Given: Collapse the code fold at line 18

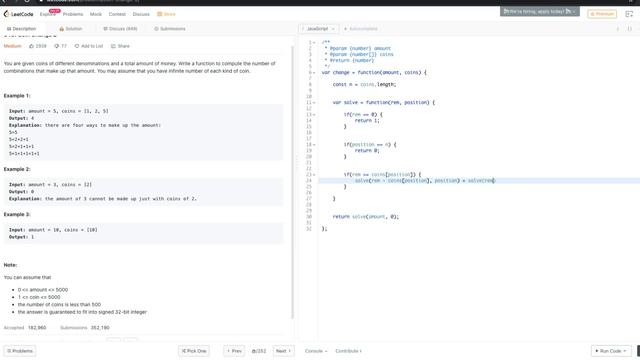Looking at the screenshot, I should [x=314, y=144].
